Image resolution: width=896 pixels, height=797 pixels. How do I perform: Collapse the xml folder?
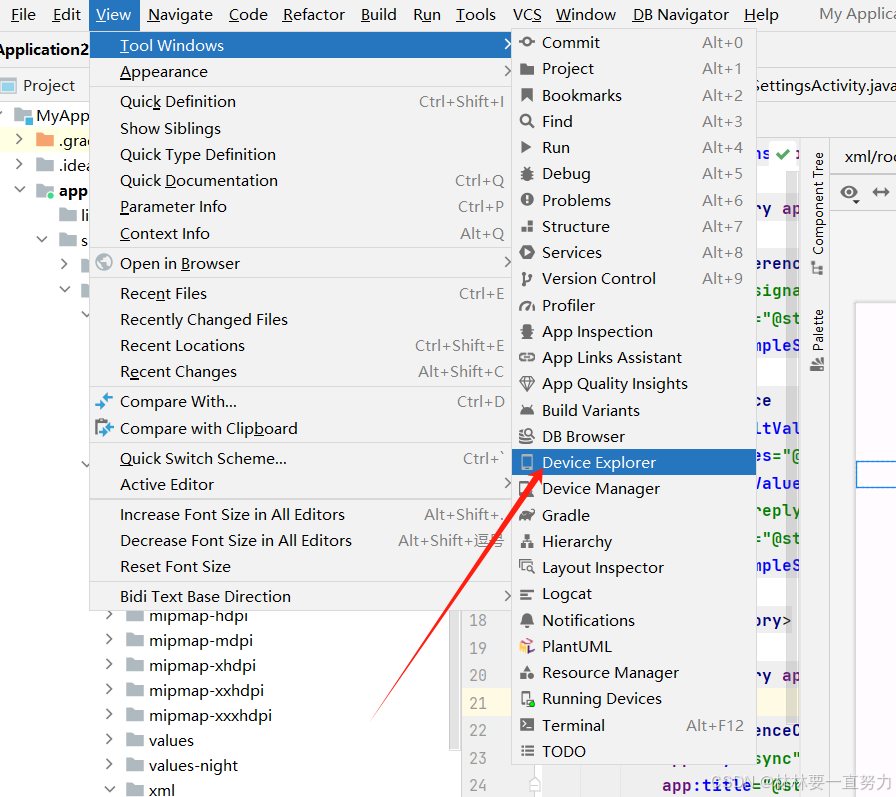(109, 790)
